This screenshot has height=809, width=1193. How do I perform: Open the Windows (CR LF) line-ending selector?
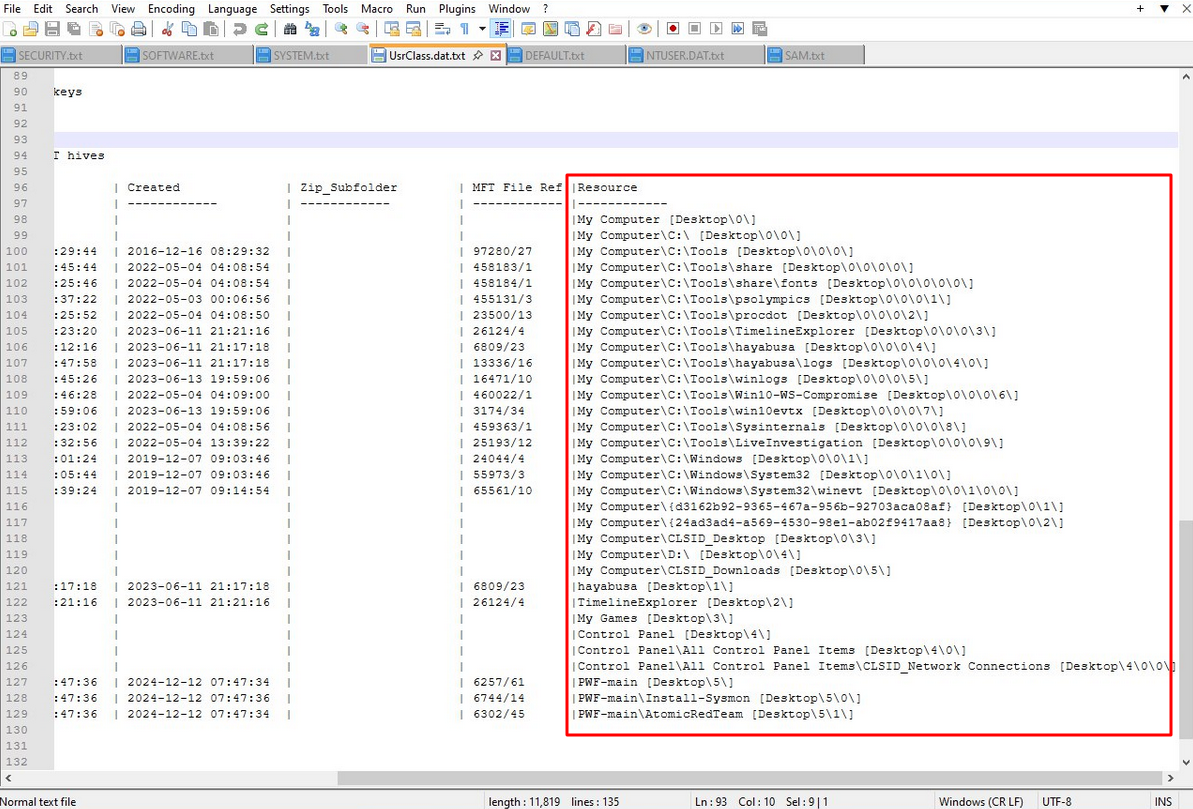(x=980, y=801)
